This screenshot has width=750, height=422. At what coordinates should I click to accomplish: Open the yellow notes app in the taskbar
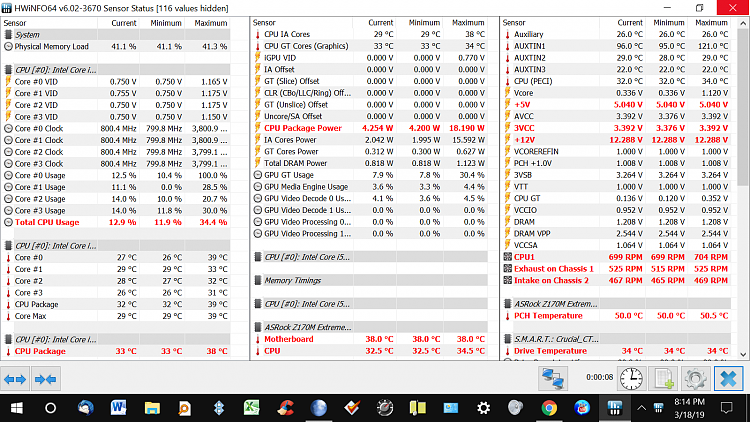point(418,408)
